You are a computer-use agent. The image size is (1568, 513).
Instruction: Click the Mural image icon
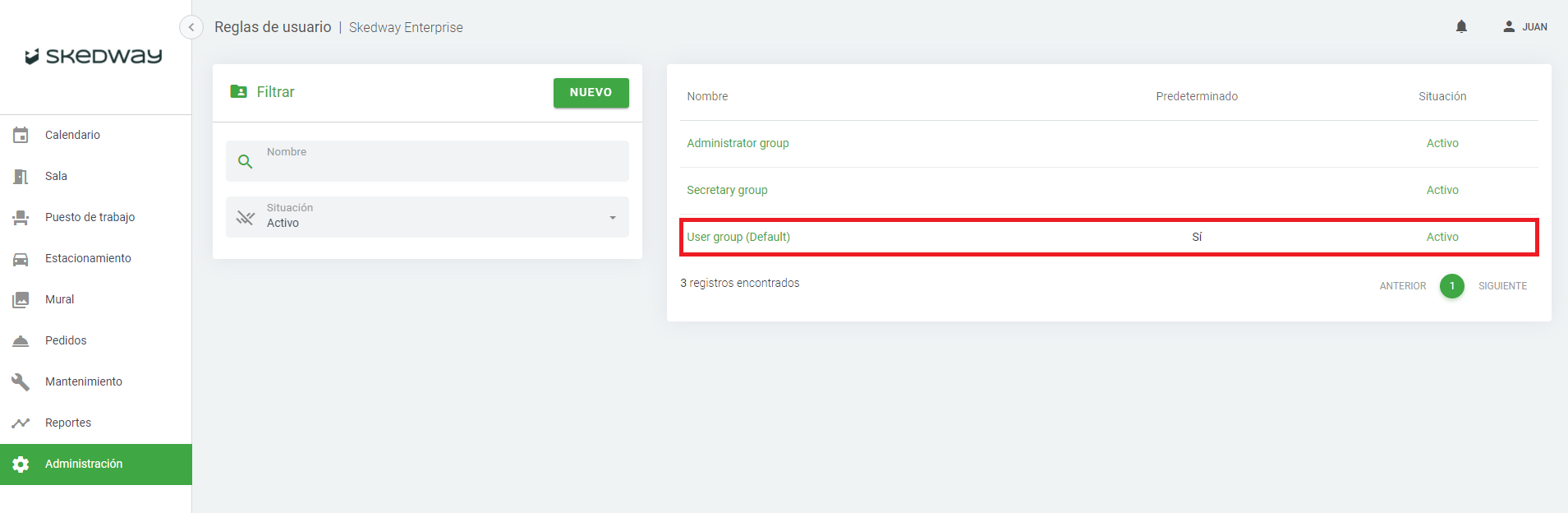[x=21, y=299]
